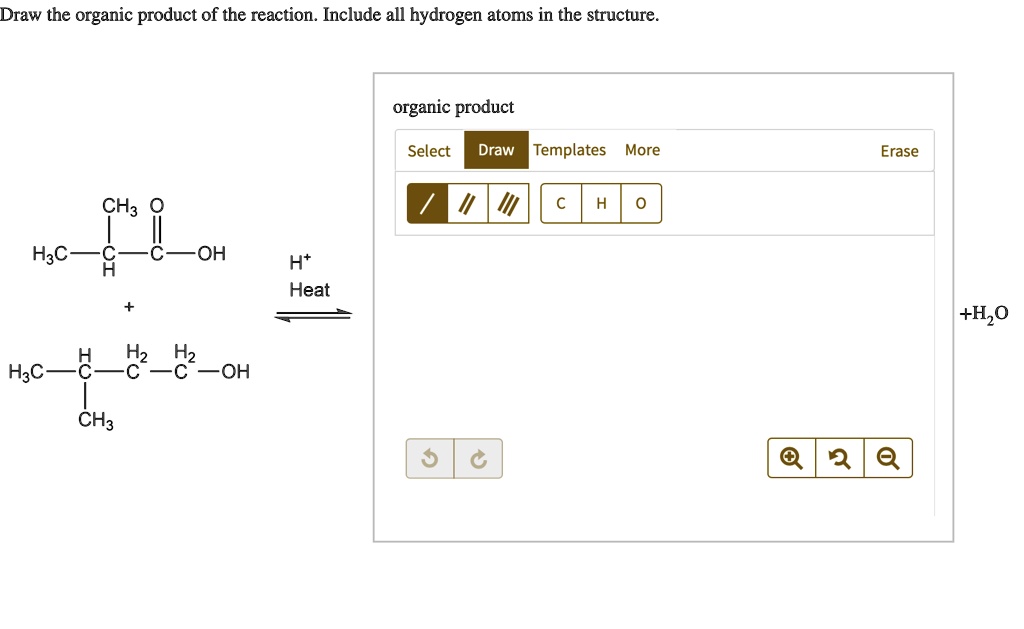The height and width of the screenshot is (629, 1024).
Task: Toggle the Hydrogen (H) atom tool
Action: tap(600, 203)
